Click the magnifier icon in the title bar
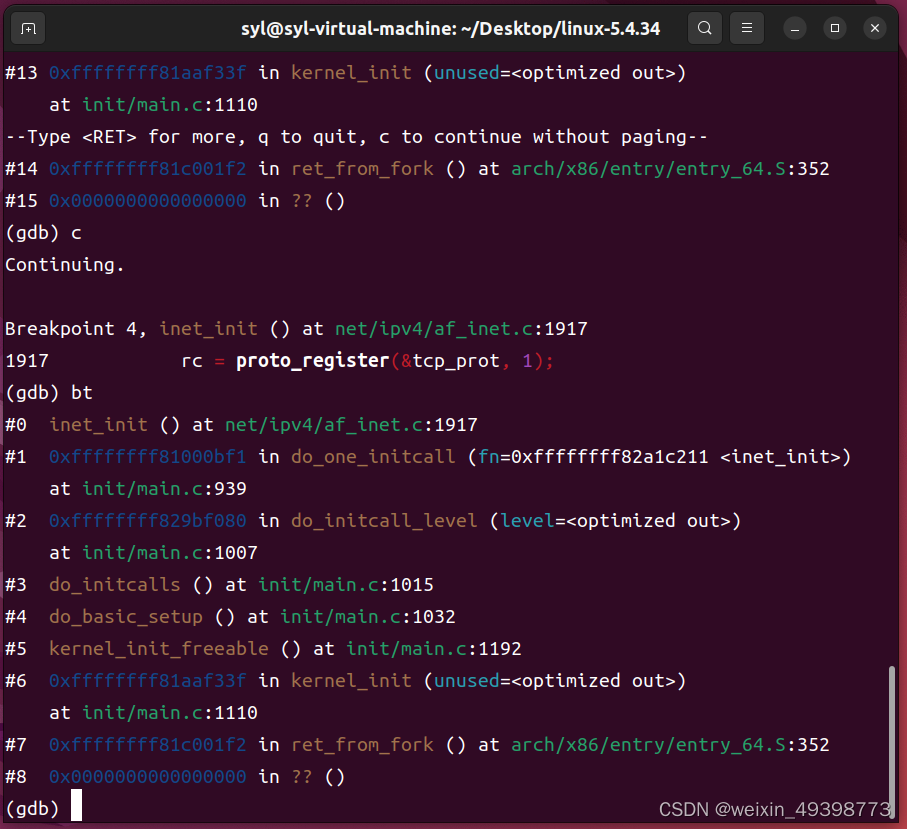Viewport: 907px width, 829px height. pos(705,27)
